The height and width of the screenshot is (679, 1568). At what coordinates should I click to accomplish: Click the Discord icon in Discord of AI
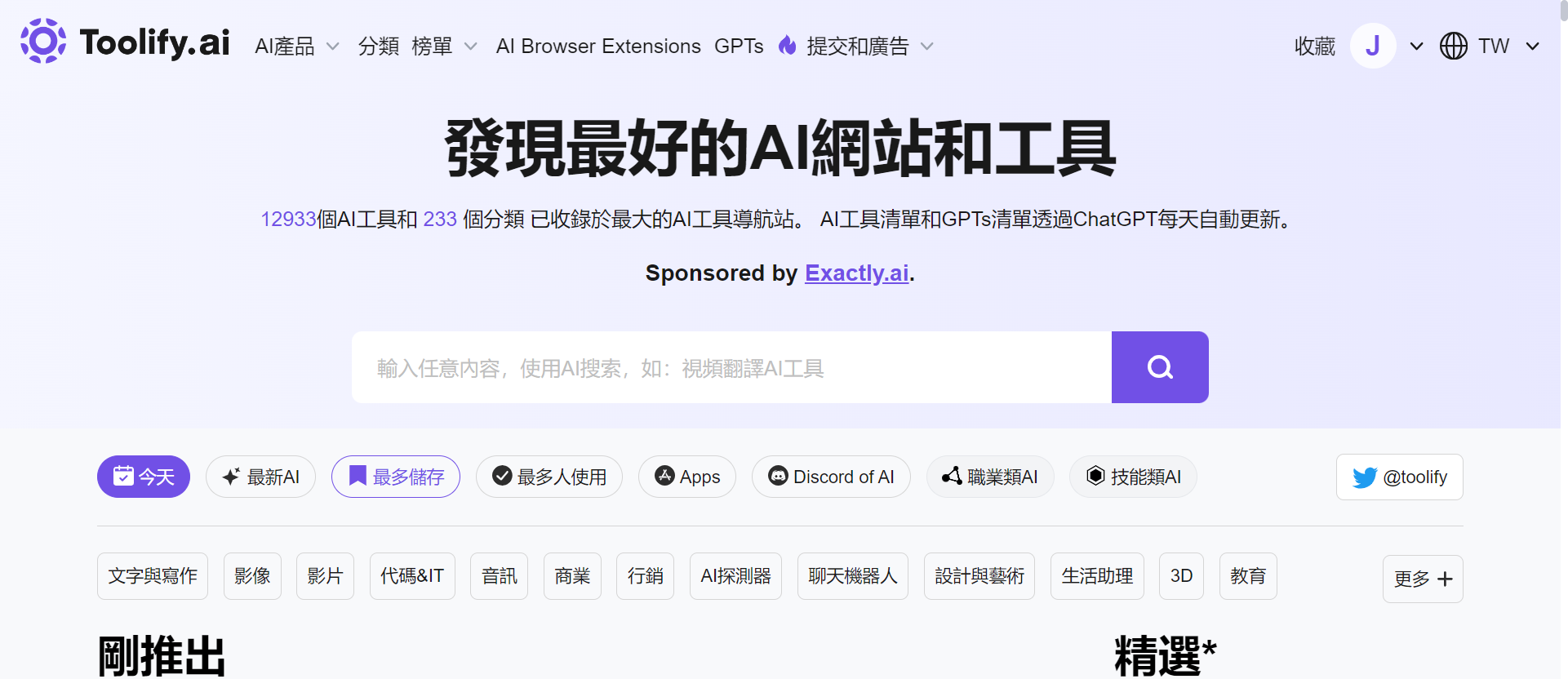tap(779, 476)
